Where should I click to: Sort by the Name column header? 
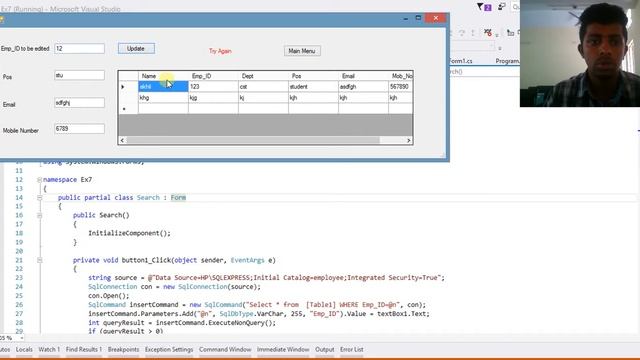pos(163,76)
